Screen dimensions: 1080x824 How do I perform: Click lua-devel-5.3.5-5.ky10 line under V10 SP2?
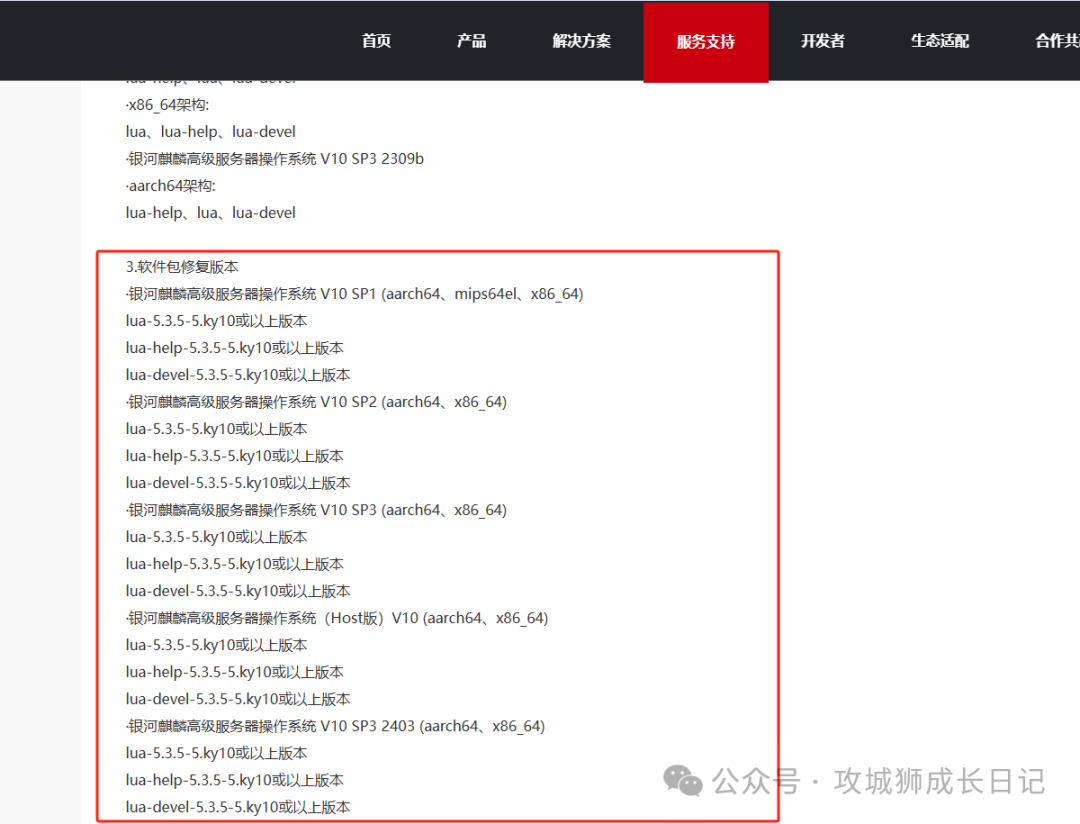pyautogui.click(x=238, y=483)
